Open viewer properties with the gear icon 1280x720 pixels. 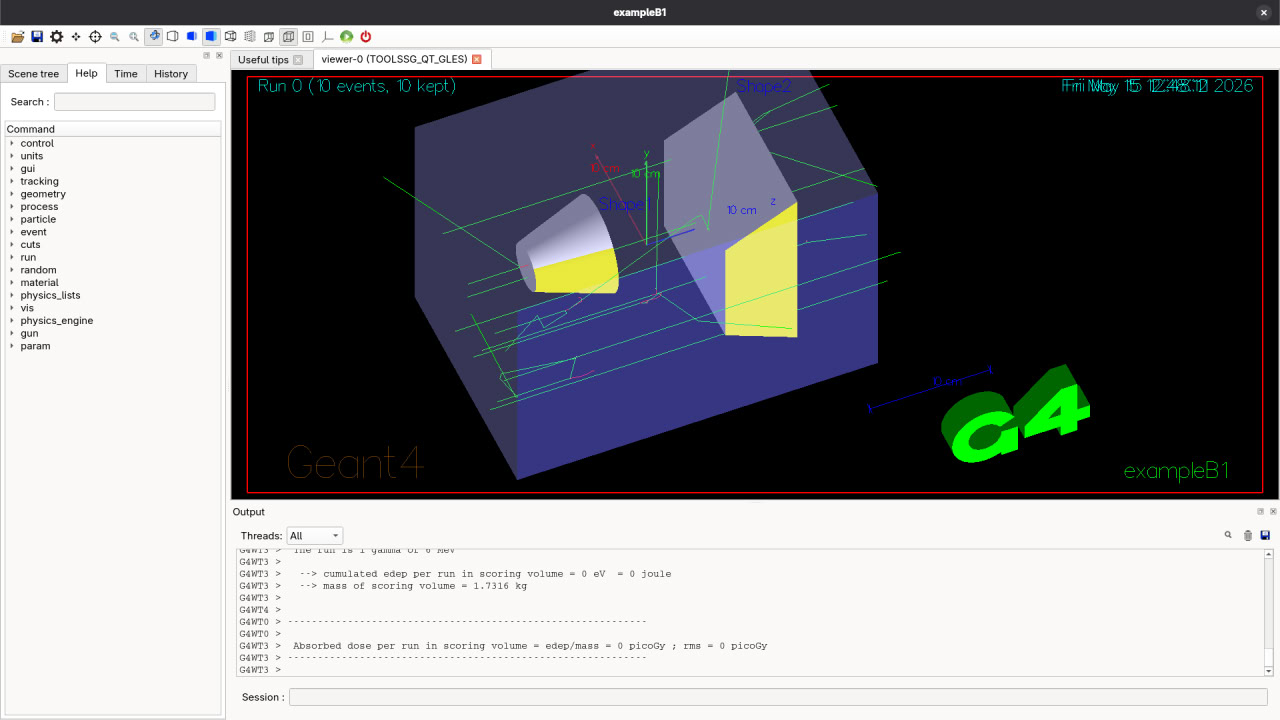(x=56, y=37)
